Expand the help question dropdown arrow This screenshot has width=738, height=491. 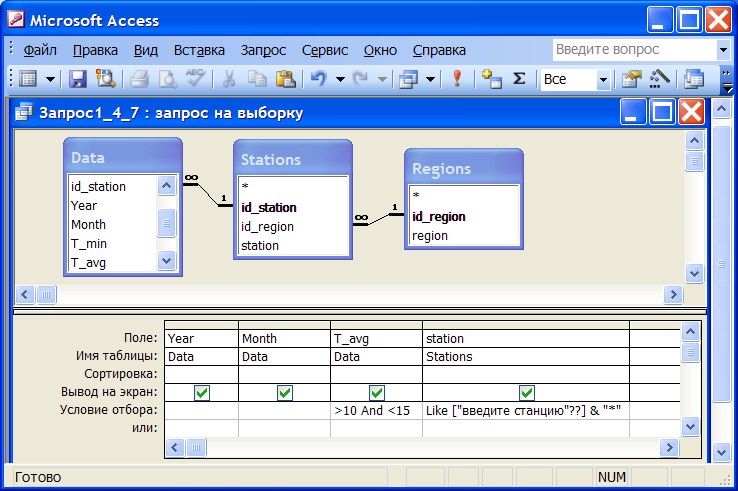[x=723, y=49]
